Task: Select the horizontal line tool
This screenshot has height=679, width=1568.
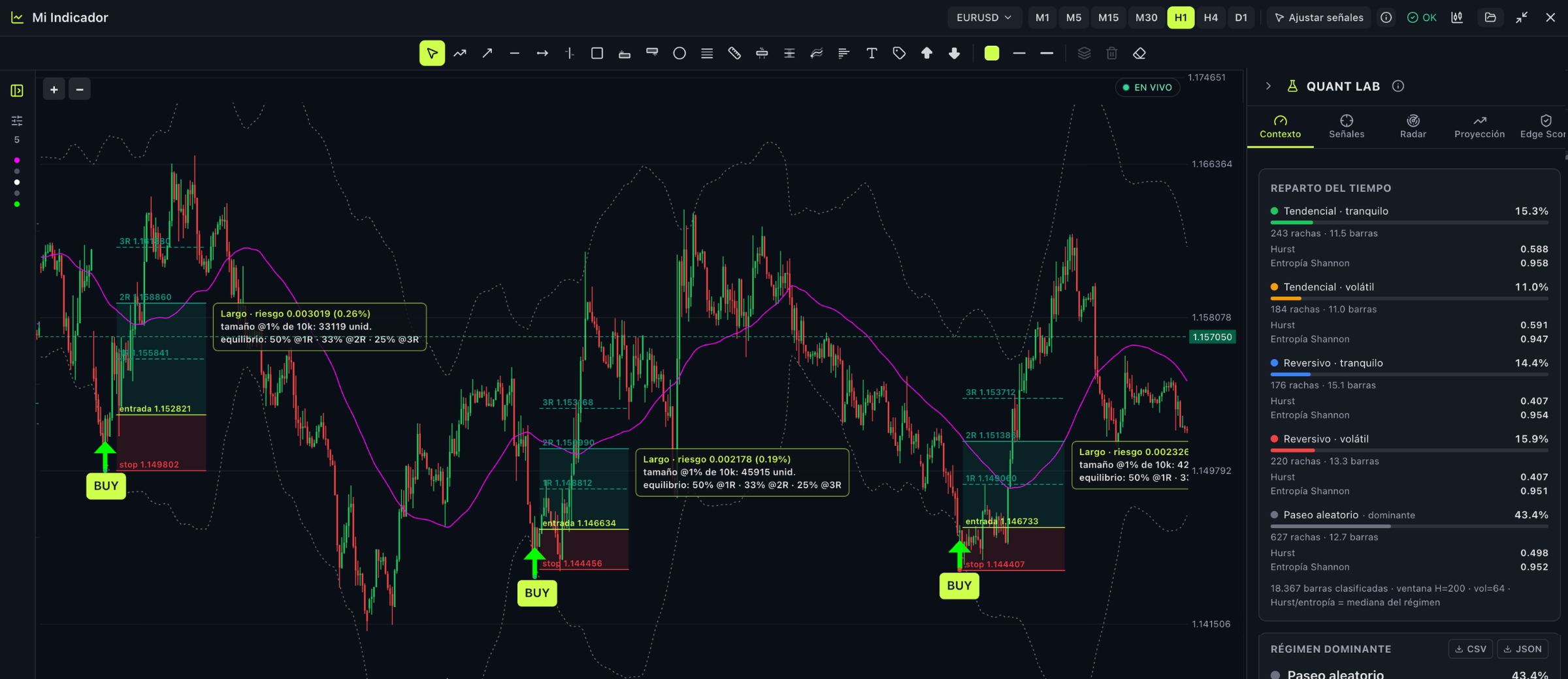Action: (x=515, y=54)
